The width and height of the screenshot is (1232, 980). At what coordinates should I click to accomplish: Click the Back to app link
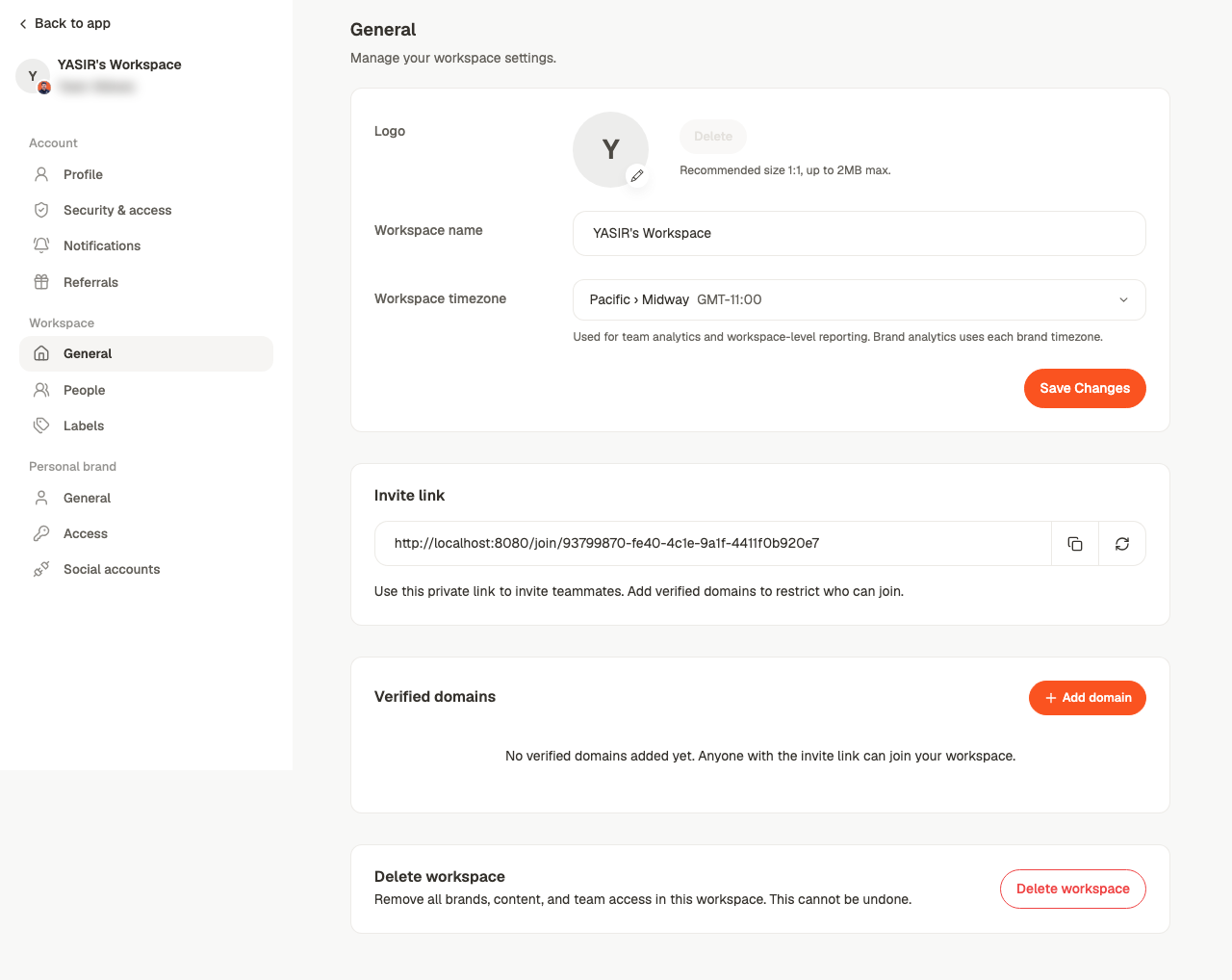64,23
